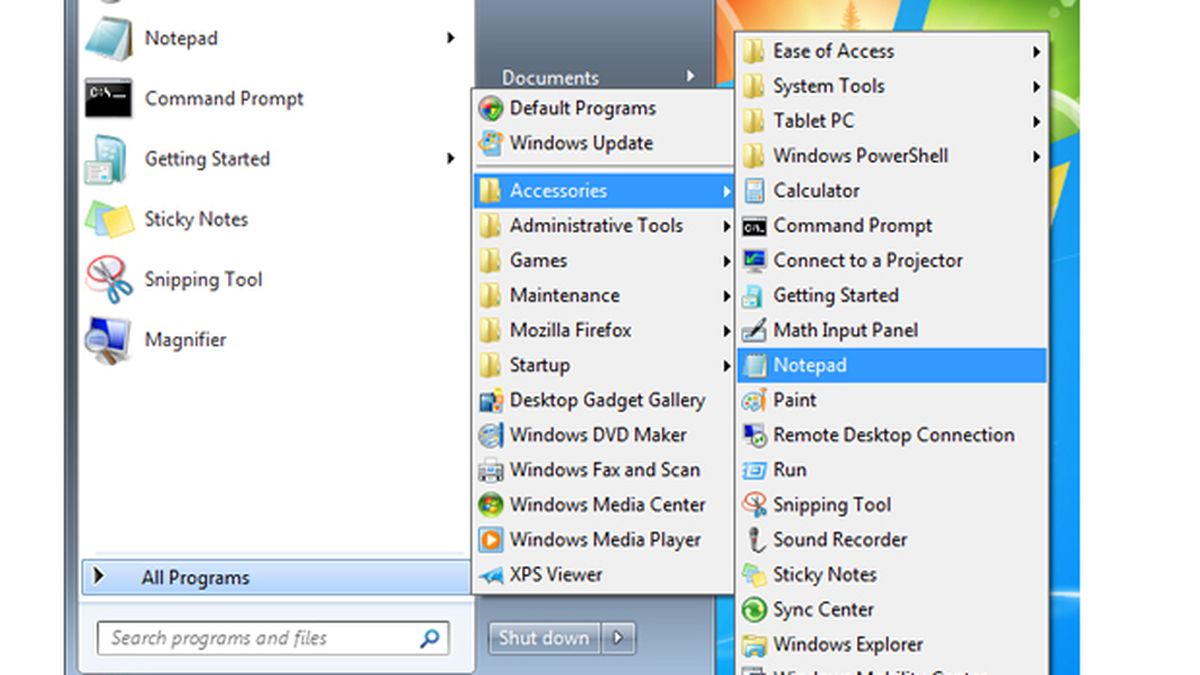The image size is (1200, 675).
Task: Start the Magnifier application
Action: 185,339
